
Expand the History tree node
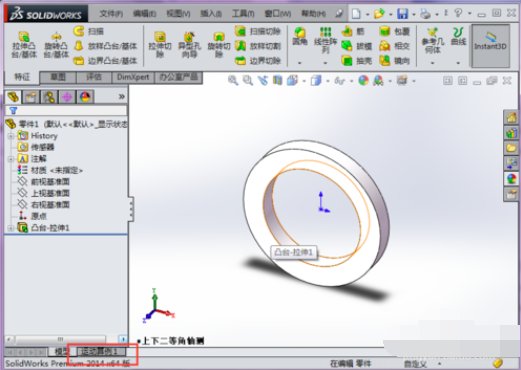(10, 136)
